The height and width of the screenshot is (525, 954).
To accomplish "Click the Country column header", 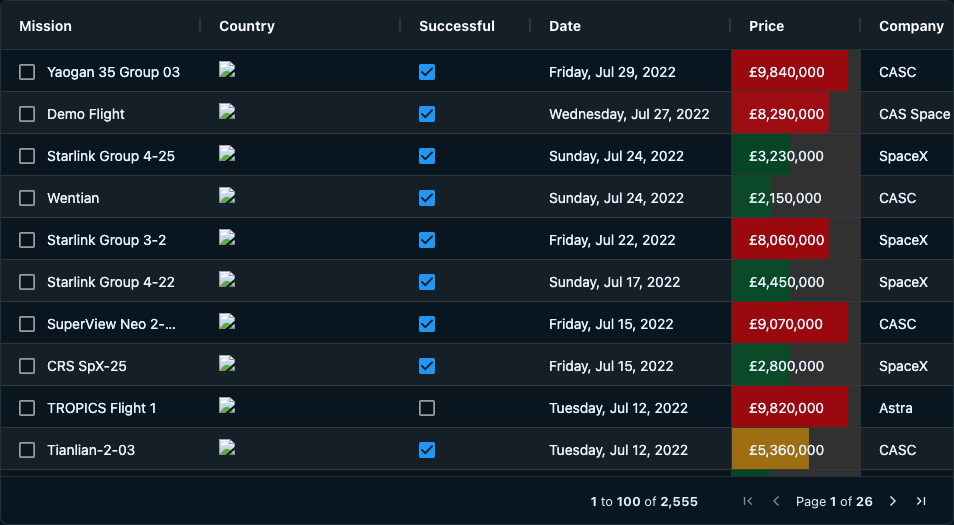I will point(247,26).
